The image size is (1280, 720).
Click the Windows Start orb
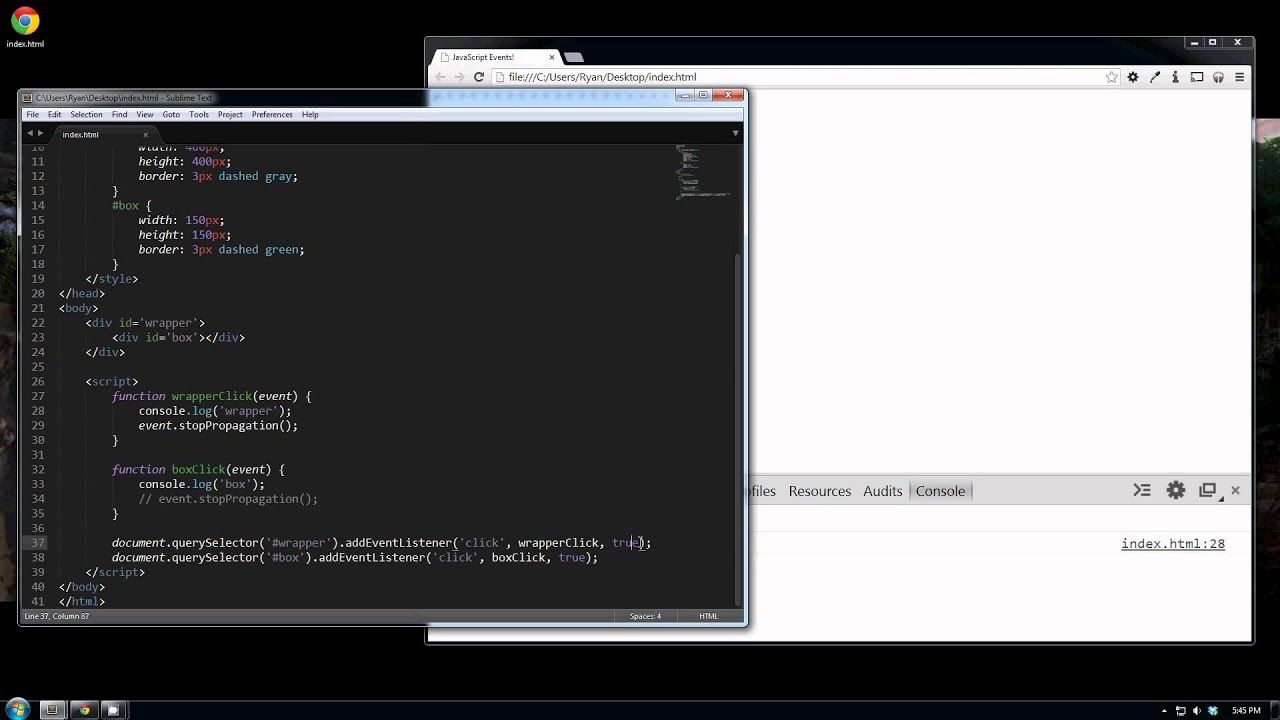tap(17, 709)
